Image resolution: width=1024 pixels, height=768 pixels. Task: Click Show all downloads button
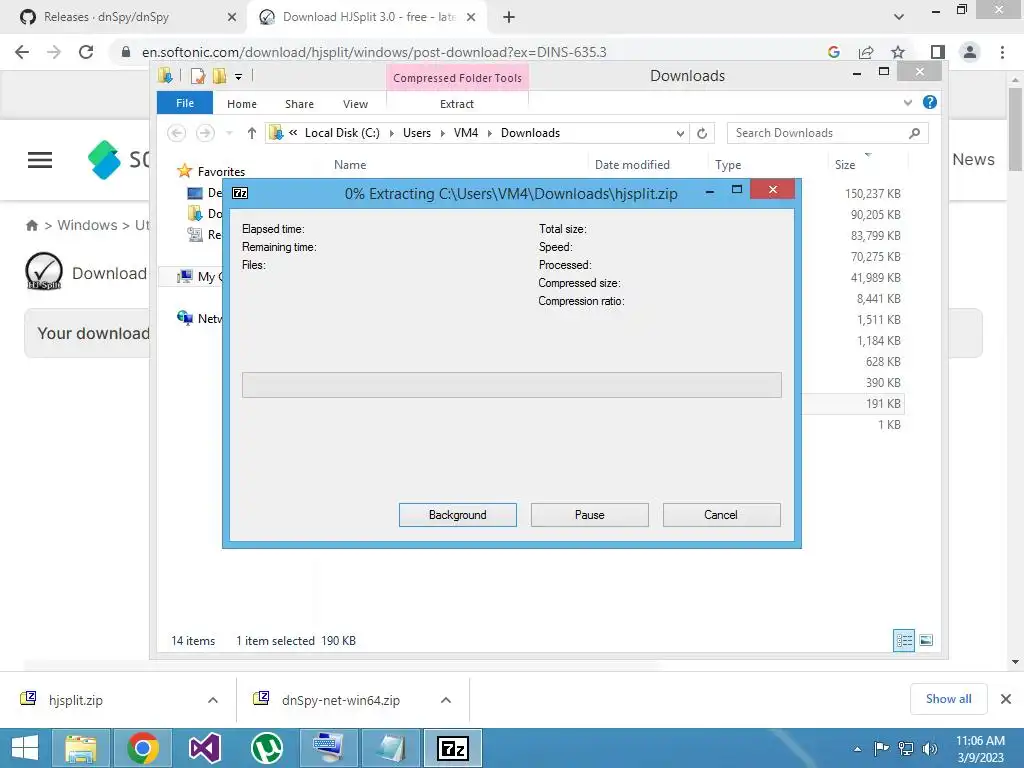point(948,699)
